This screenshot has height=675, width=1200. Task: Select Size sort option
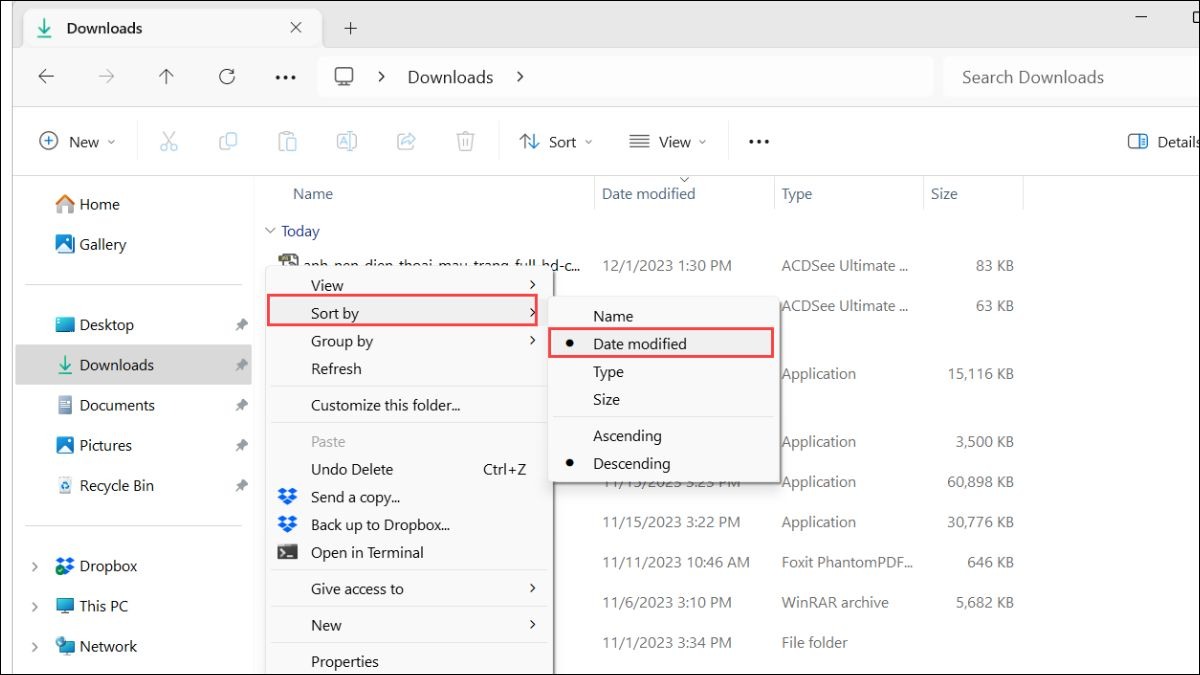click(x=664, y=399)
